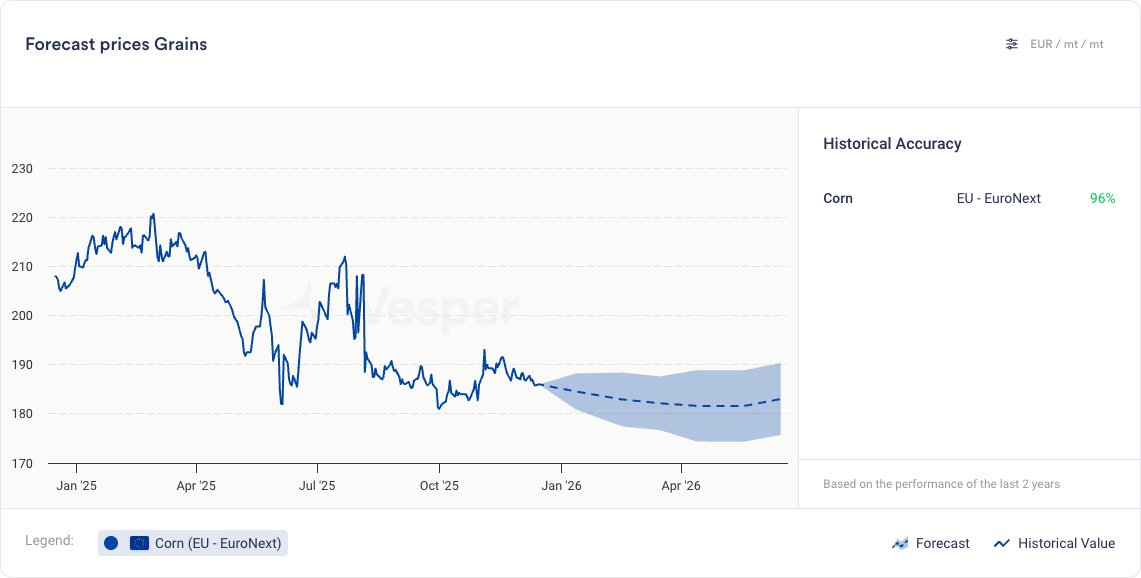Click the 230 y-axis value
The image size is (1141, 578).
pyautogui.click(x=22, y=169)
